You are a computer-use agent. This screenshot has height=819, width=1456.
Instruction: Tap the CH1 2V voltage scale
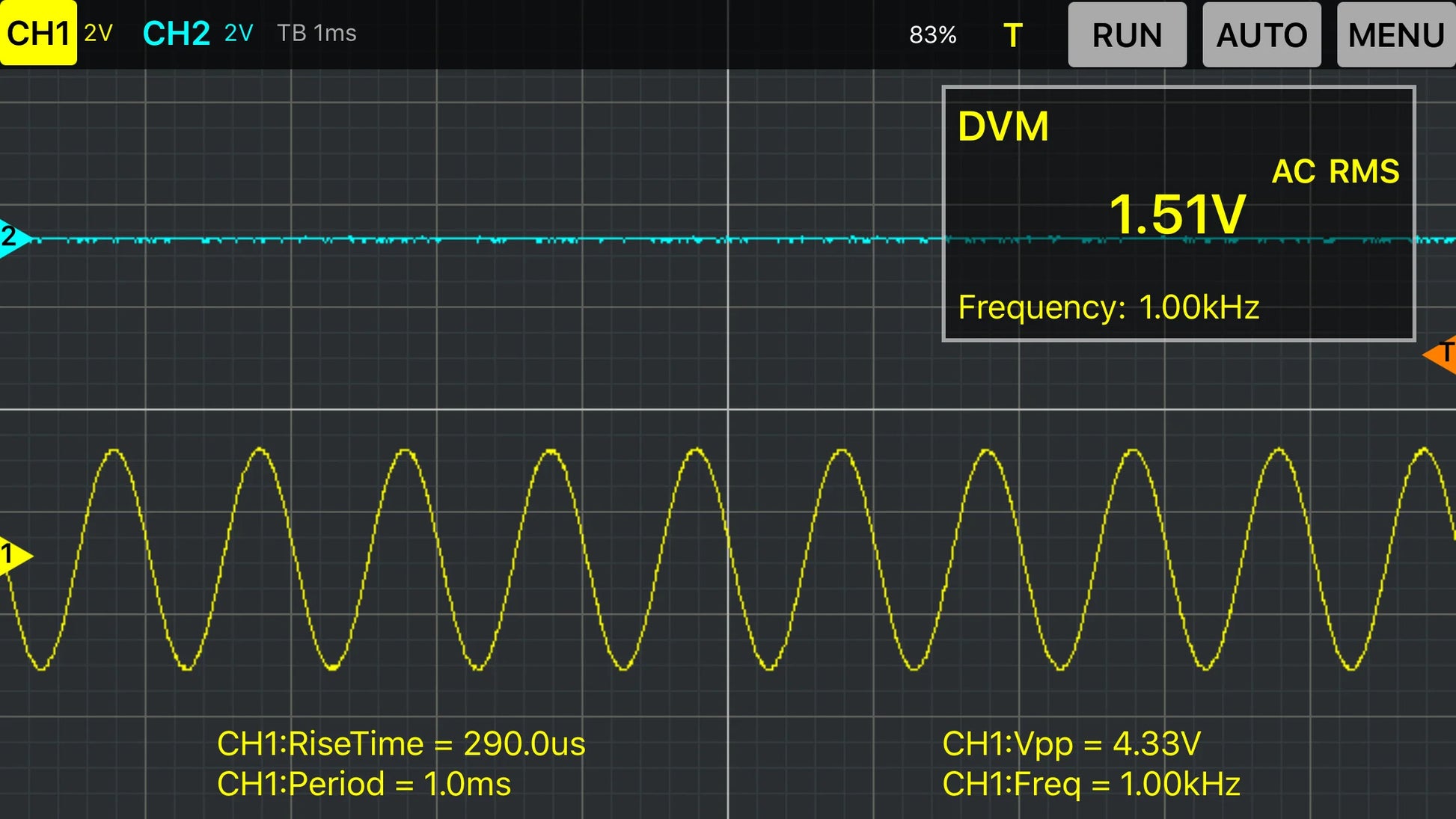(x=98, y=33)
